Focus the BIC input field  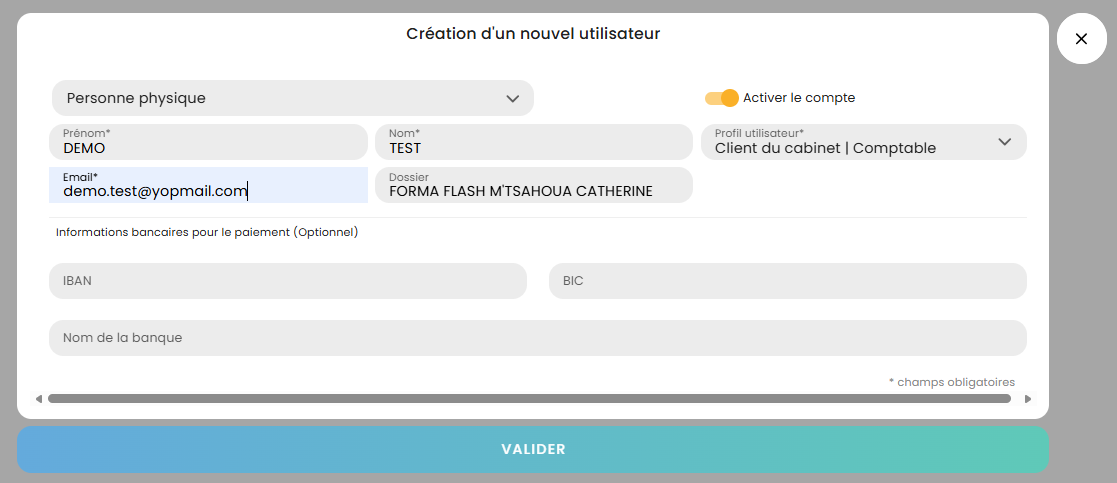pos(787,281)
